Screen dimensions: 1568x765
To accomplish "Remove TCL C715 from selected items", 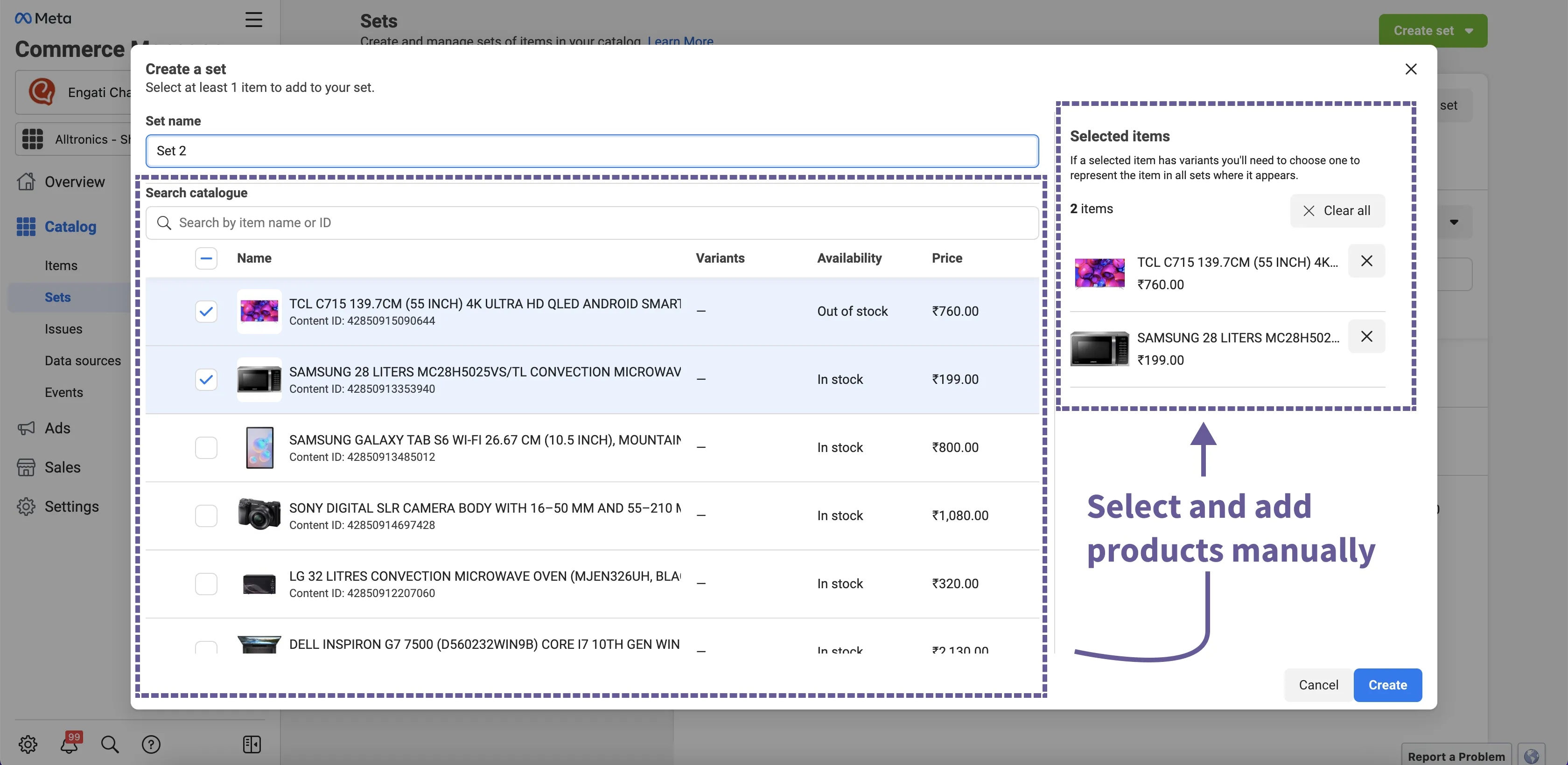I will click(x=1366, y=260).
